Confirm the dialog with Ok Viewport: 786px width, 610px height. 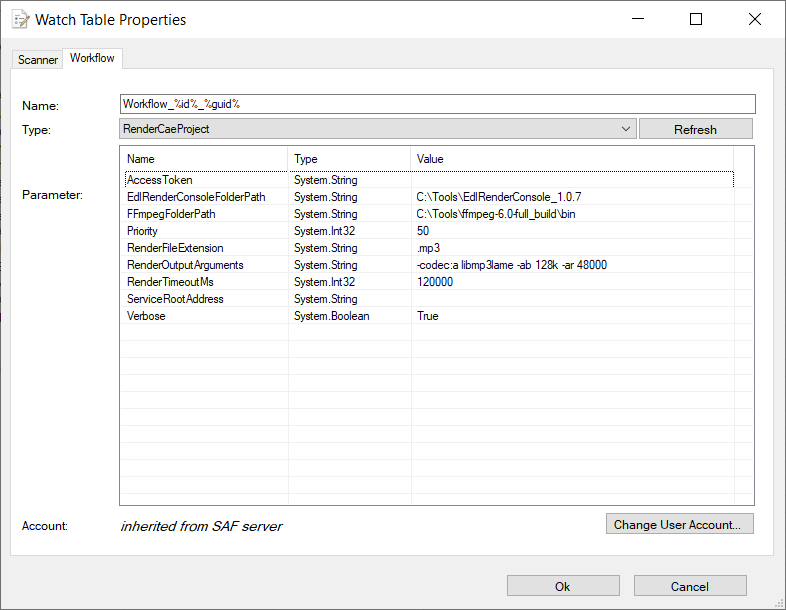tap(562, 586)
